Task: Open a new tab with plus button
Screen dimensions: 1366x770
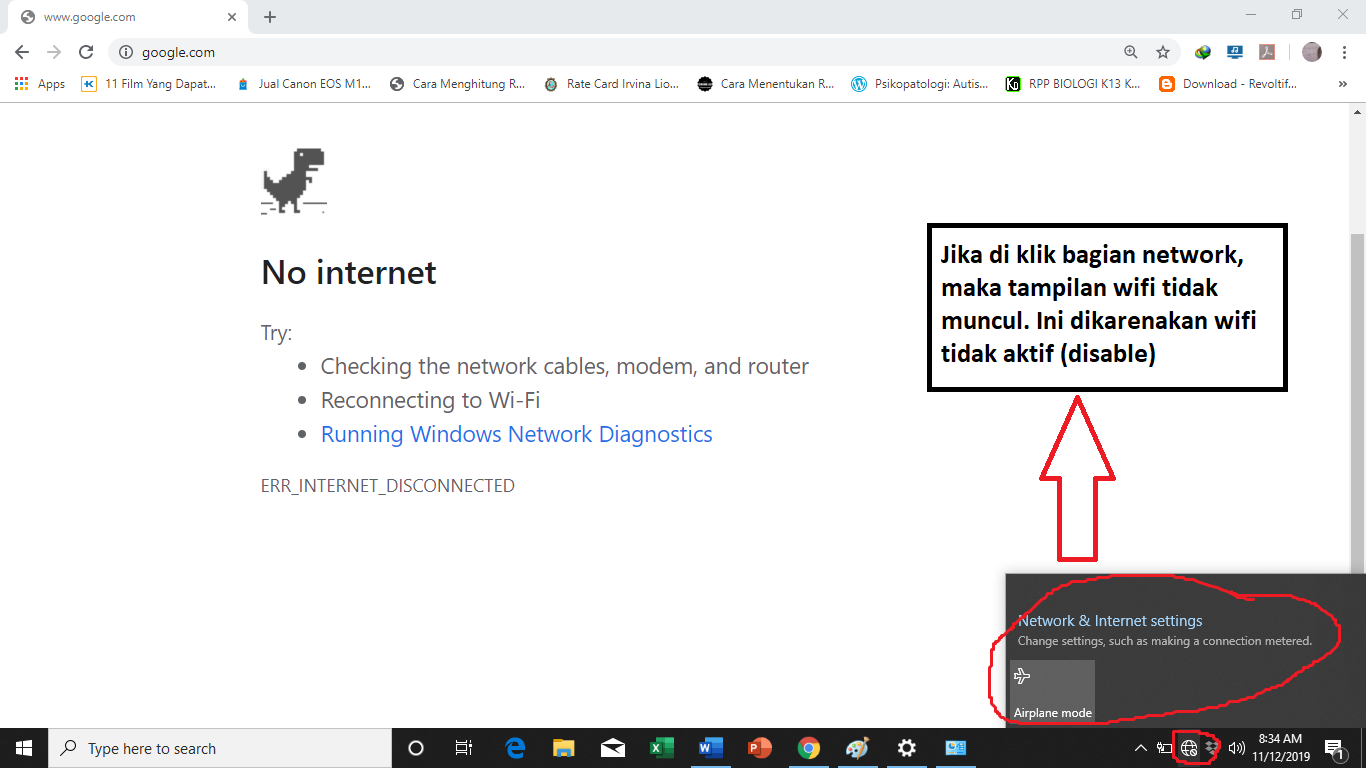Action: (270, 17)
